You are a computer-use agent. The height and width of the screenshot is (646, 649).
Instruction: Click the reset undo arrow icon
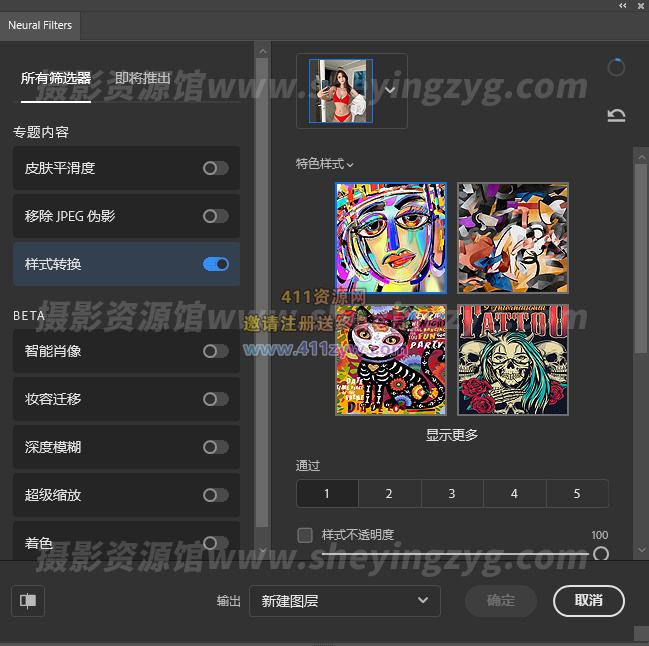tap(617, 116)
